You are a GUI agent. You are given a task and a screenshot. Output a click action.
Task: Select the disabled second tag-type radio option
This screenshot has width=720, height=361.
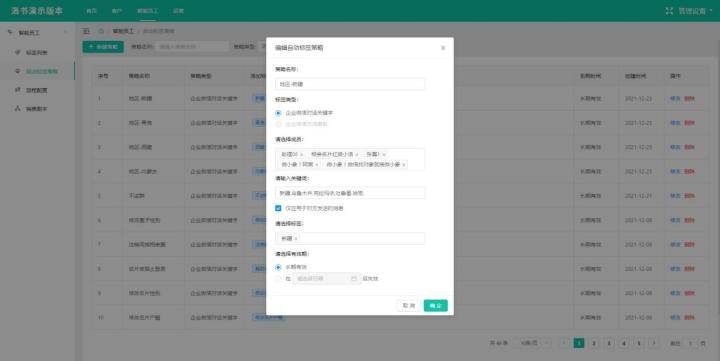(x=278, y=124)
